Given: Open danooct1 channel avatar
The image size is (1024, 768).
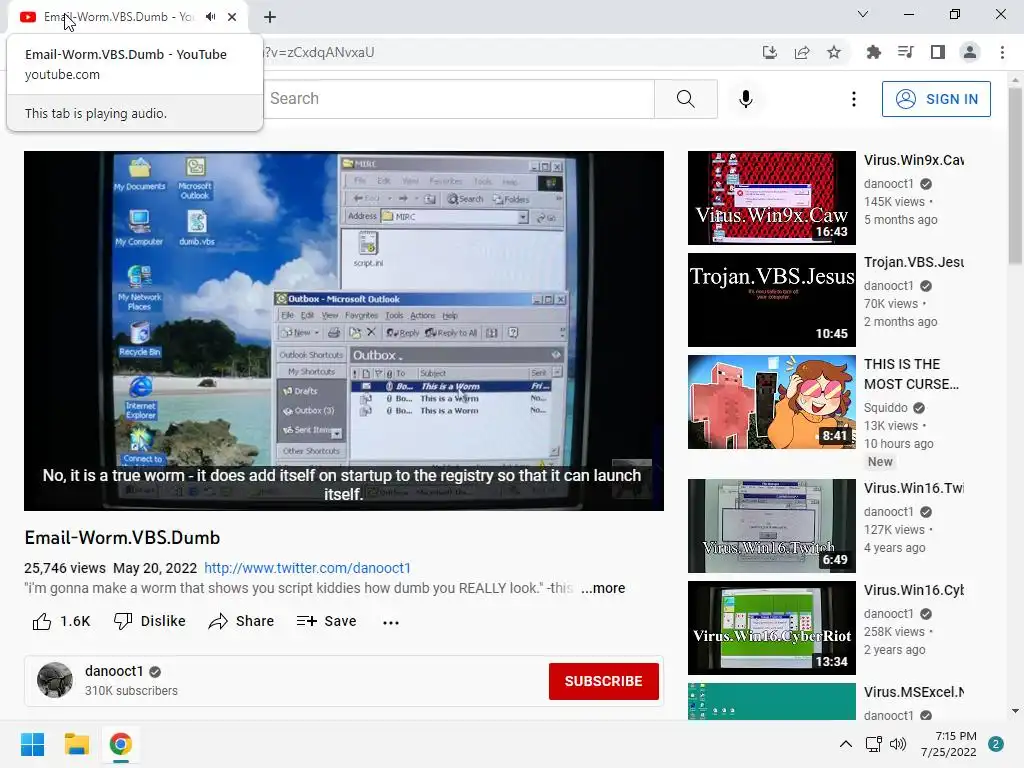Looking at the screenshot, I should [x=55, y=680].
